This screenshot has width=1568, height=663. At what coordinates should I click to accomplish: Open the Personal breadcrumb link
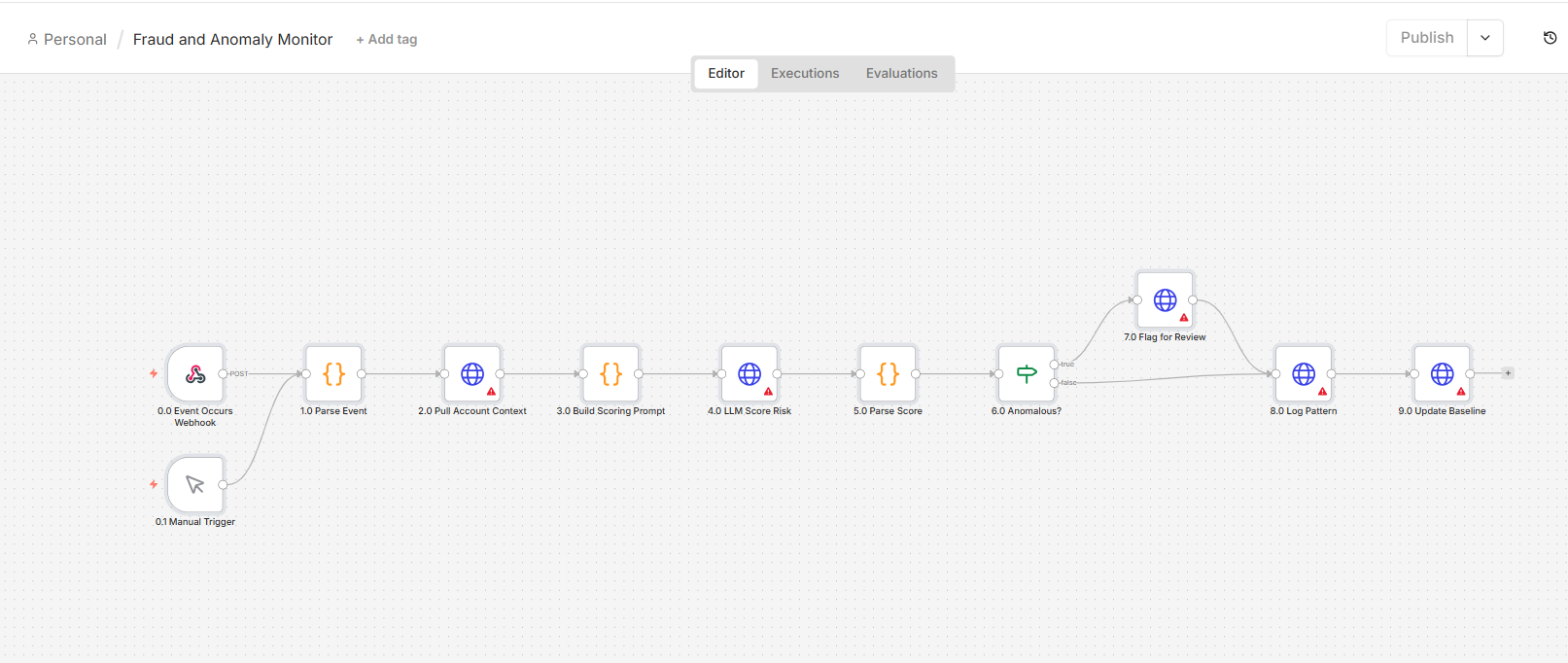click(x=75, y=40)
